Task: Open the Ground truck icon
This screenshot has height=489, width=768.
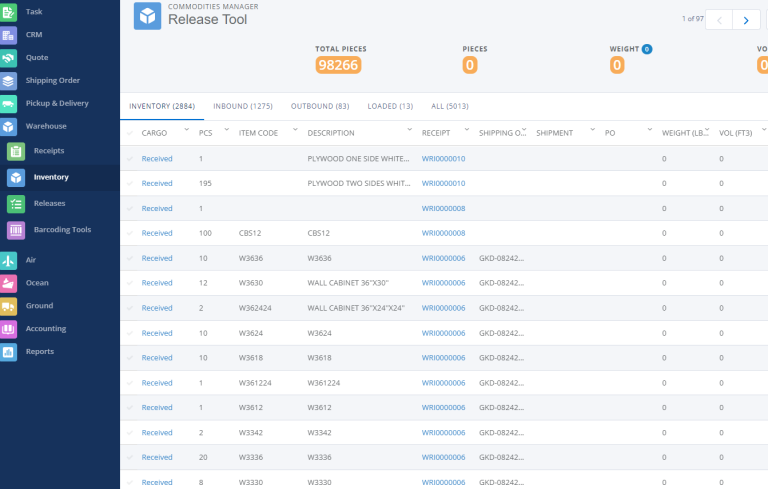Action: pyautogui.click(x=8, y=306)
